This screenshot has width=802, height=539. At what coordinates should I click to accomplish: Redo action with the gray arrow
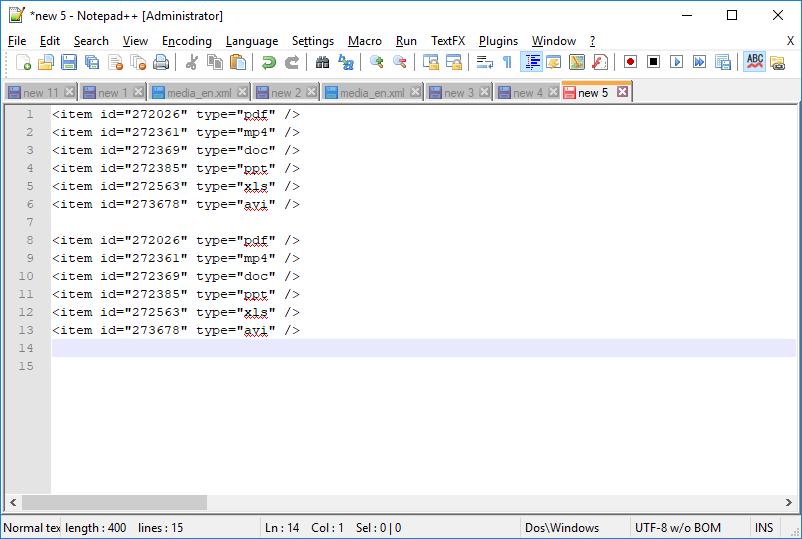(x=292, y=62)
